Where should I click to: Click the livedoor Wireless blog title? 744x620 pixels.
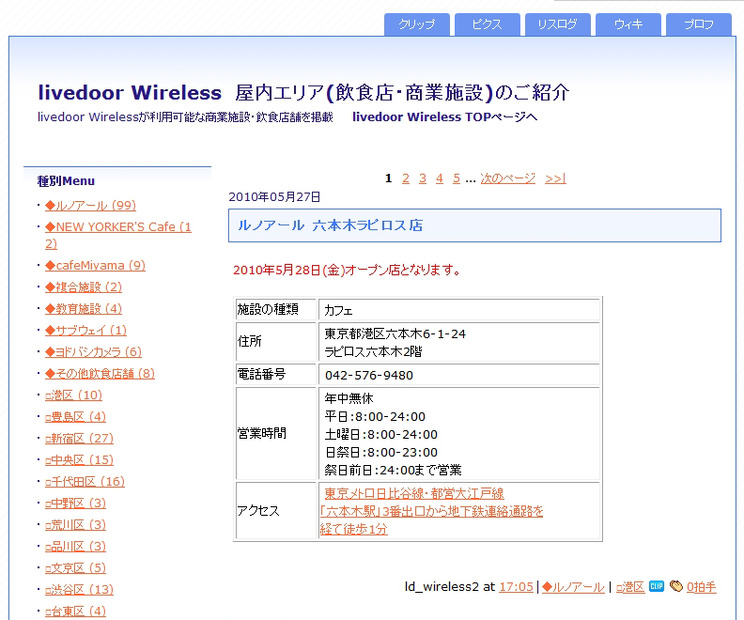click(x=304, y=93)
